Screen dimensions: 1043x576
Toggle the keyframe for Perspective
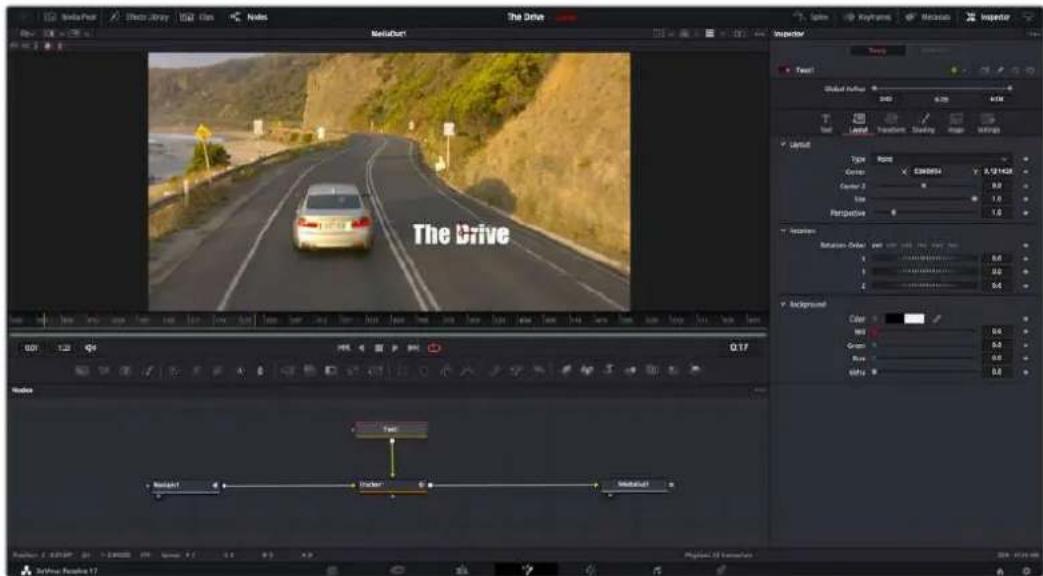click(1026, 213)
